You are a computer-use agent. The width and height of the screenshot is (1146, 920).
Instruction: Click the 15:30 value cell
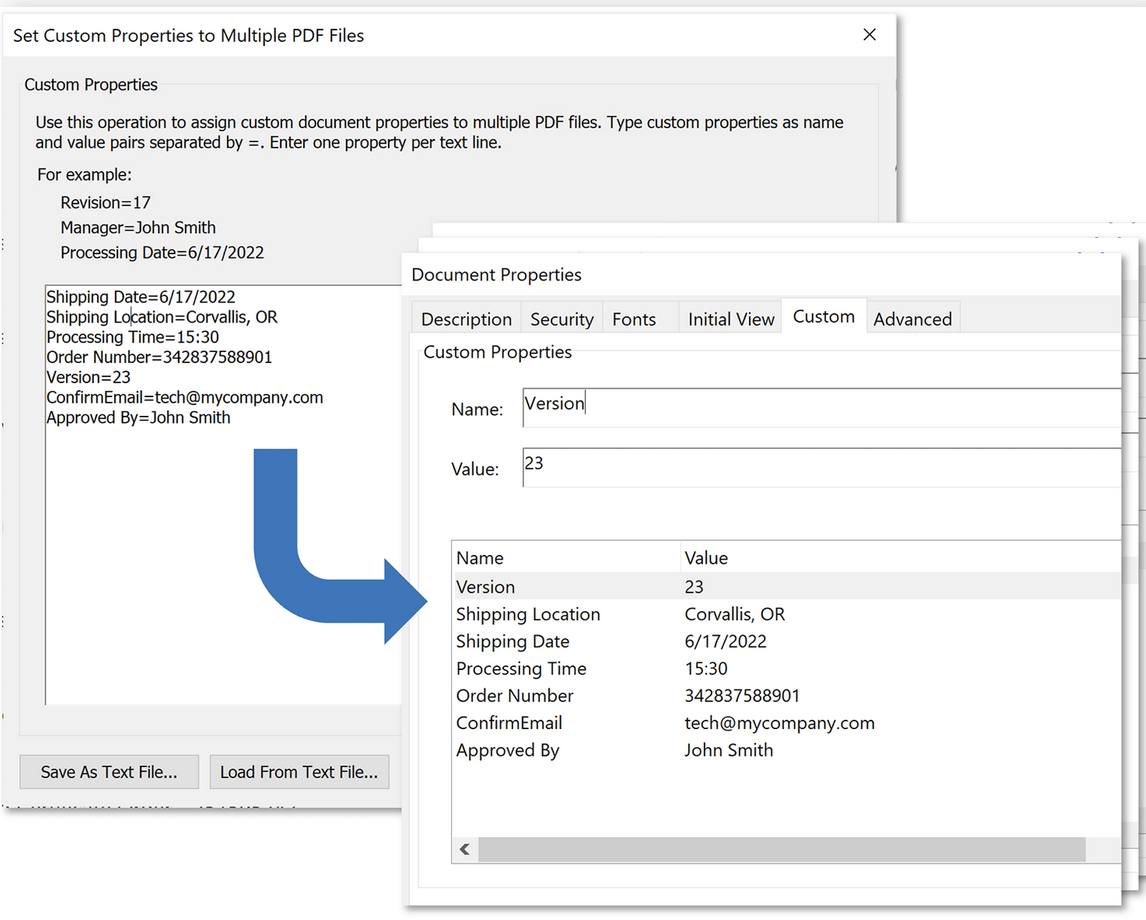(x=705, y=668)
